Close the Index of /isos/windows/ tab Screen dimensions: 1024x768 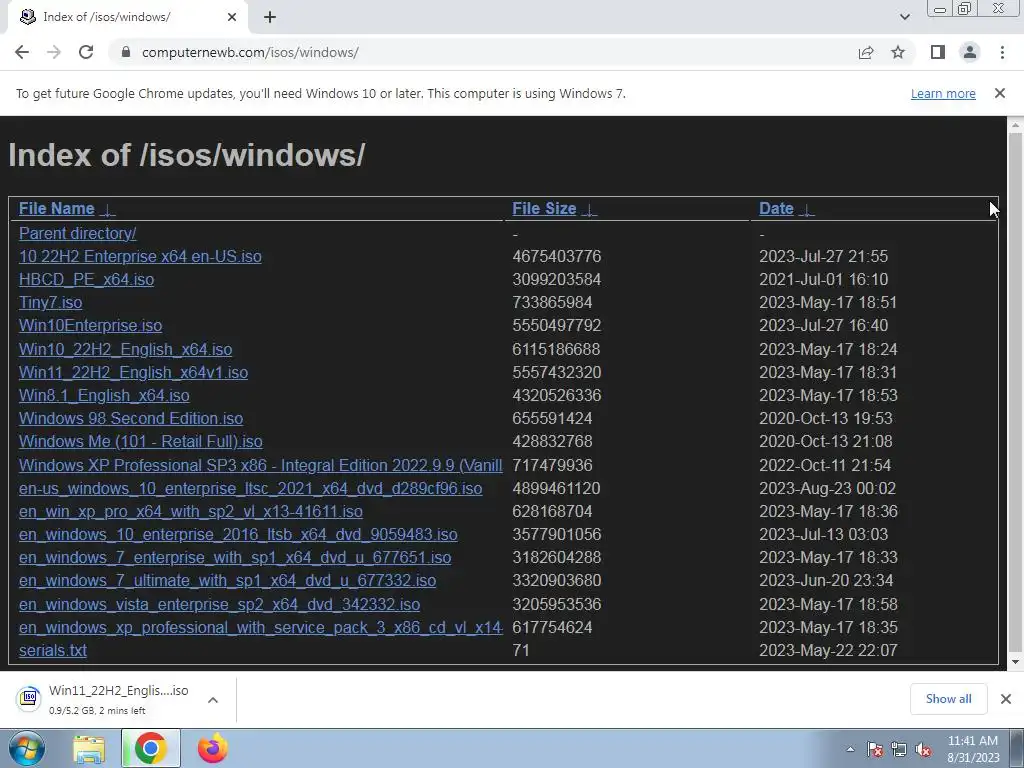tap(232, 17)
